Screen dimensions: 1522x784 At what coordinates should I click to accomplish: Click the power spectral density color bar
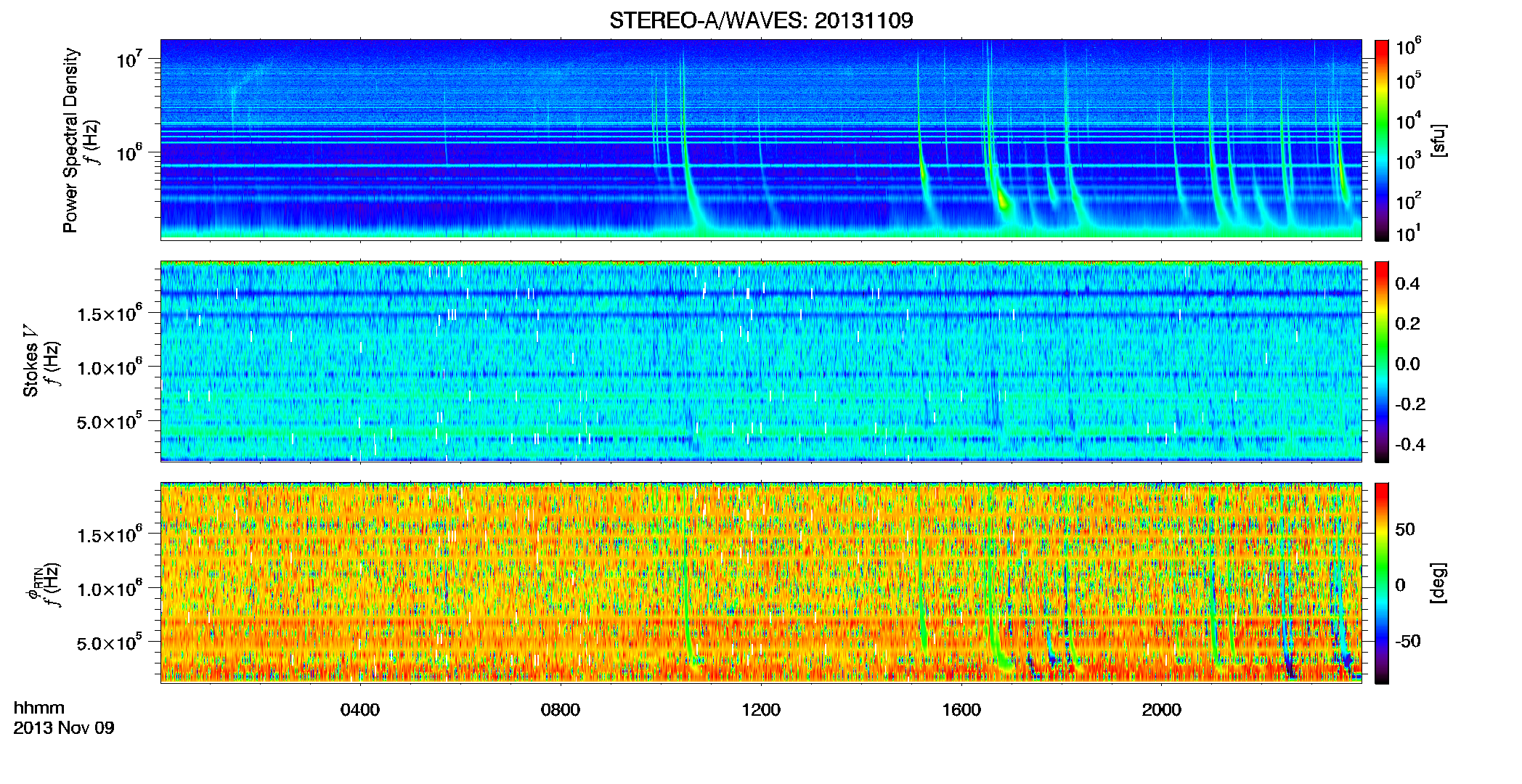pyautogui.click(x=1382, y=140)
